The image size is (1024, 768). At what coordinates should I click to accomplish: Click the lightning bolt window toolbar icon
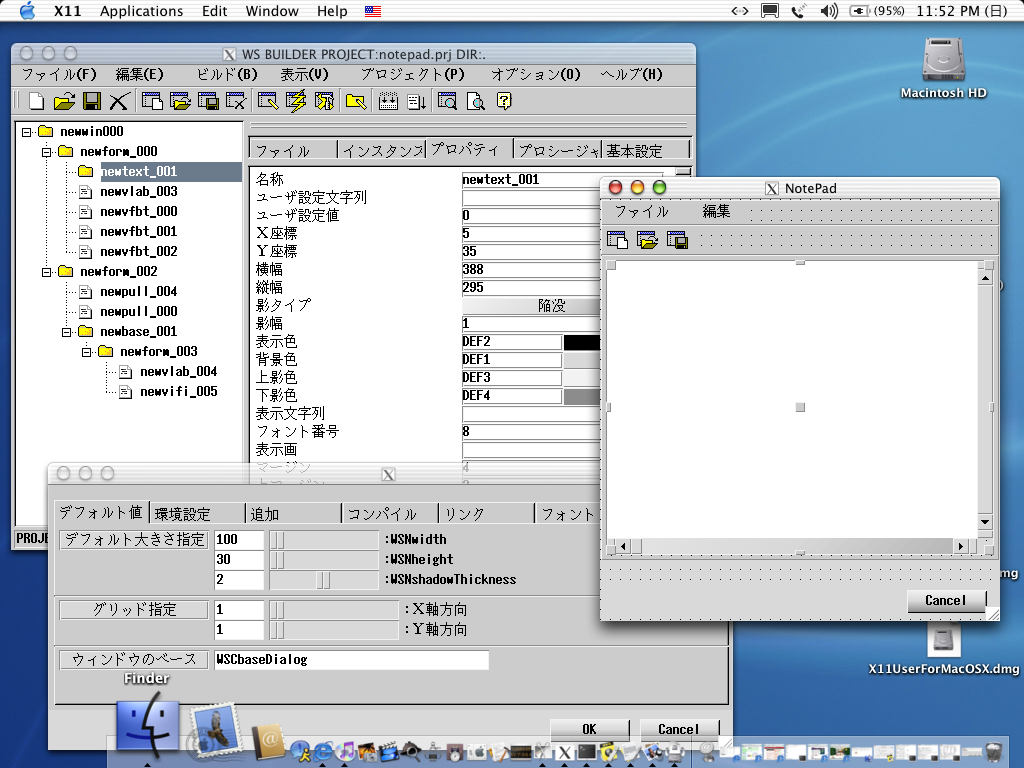tap(296, 100)
